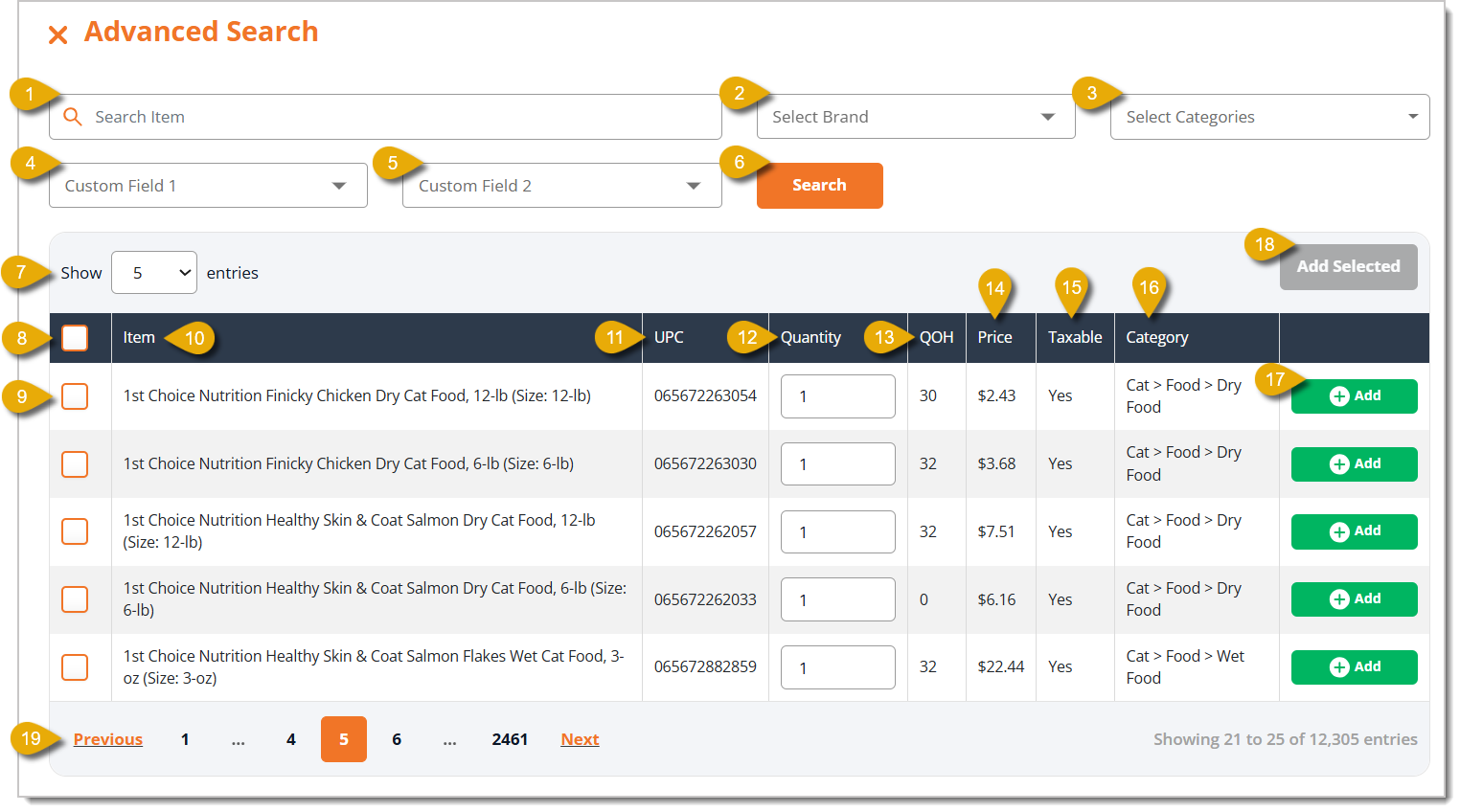Image resolution: width=1460 pixels, height=812 pixels.
Task: Sort by the Price column header
Action: coord(994,338)
